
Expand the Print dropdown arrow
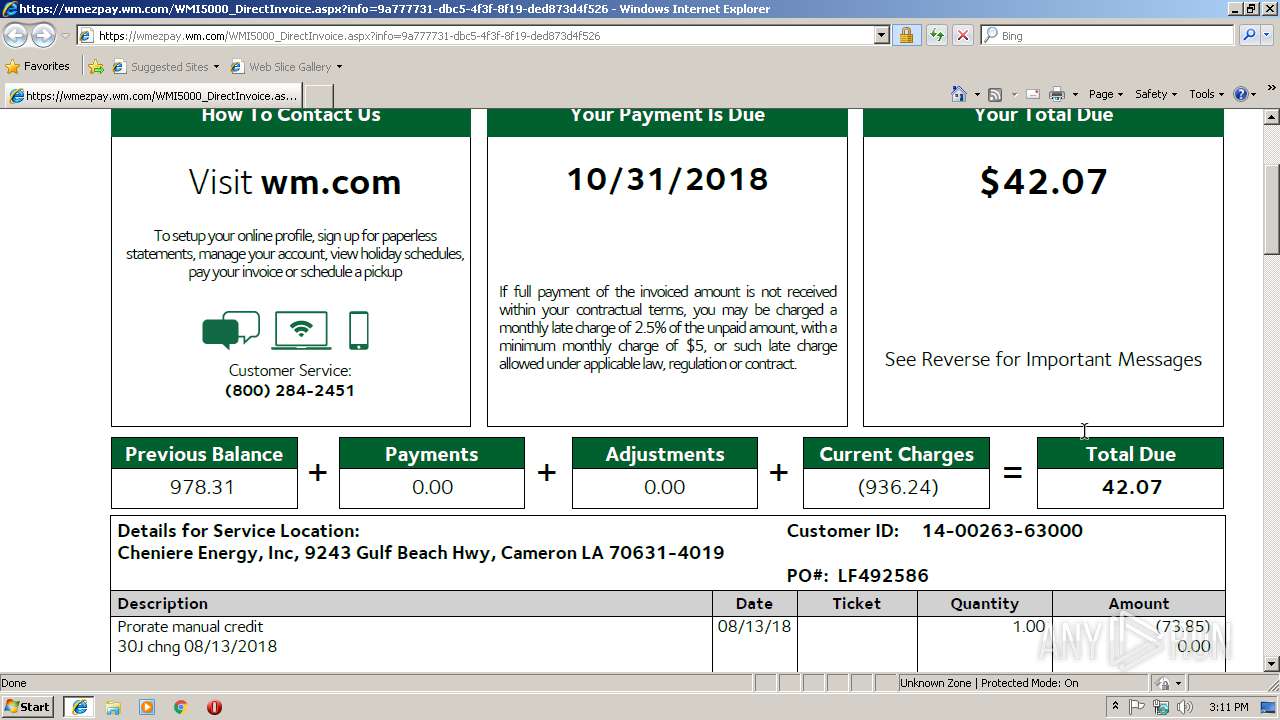tap(1075, 95)
